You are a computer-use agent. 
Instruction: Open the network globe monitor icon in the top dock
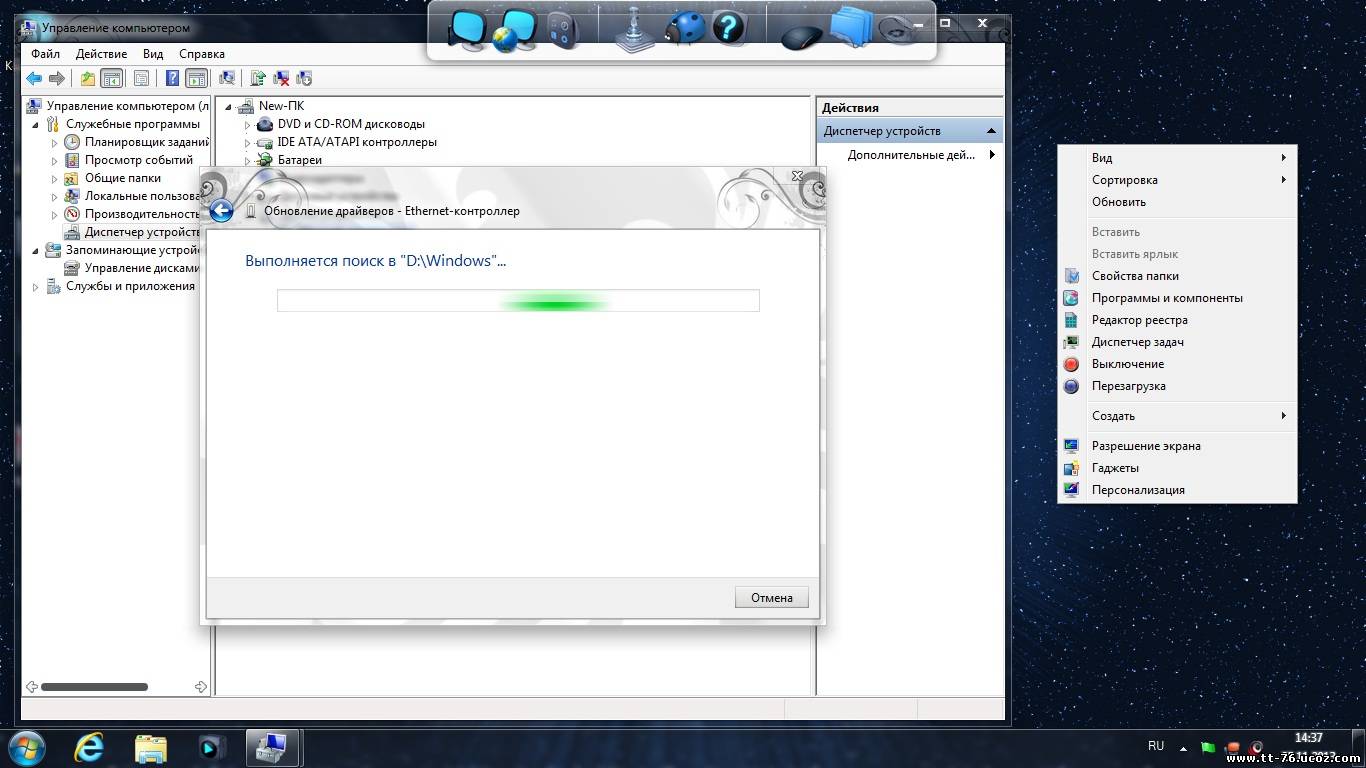point(514,32)
